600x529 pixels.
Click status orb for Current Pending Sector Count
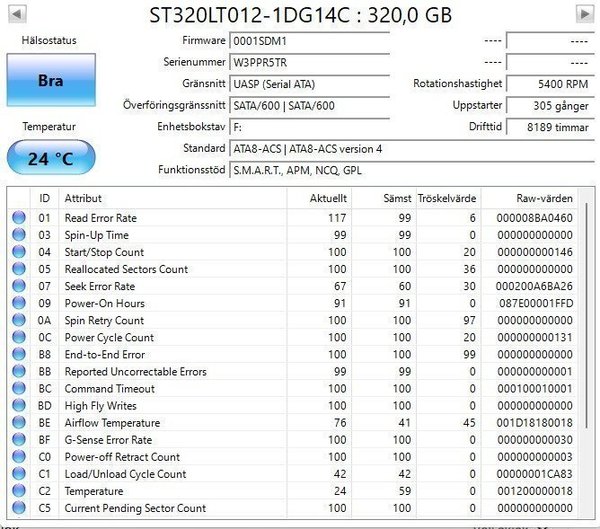click(18, 508)
